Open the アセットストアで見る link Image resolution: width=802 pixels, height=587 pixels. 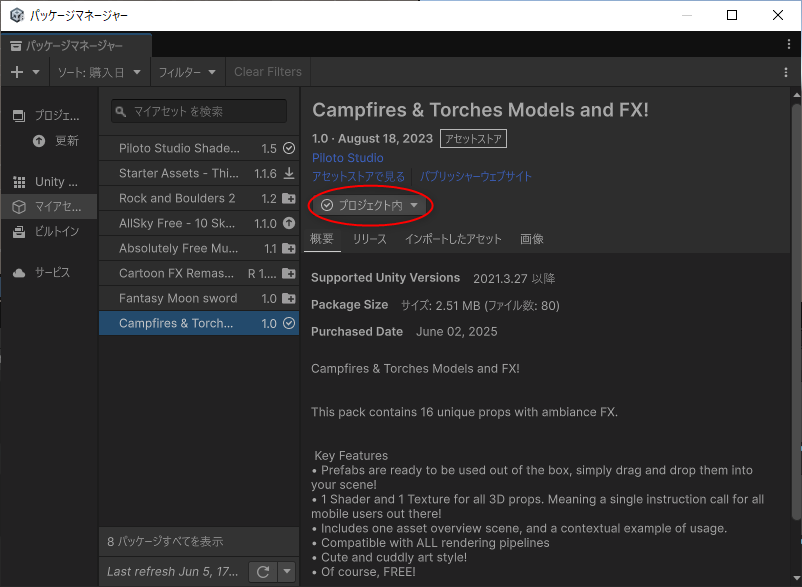[359, 177]
